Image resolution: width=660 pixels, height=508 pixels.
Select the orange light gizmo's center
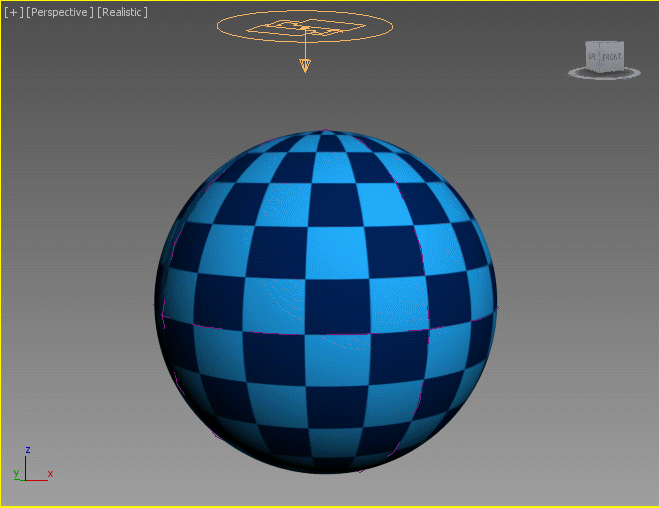pos(304,27)
